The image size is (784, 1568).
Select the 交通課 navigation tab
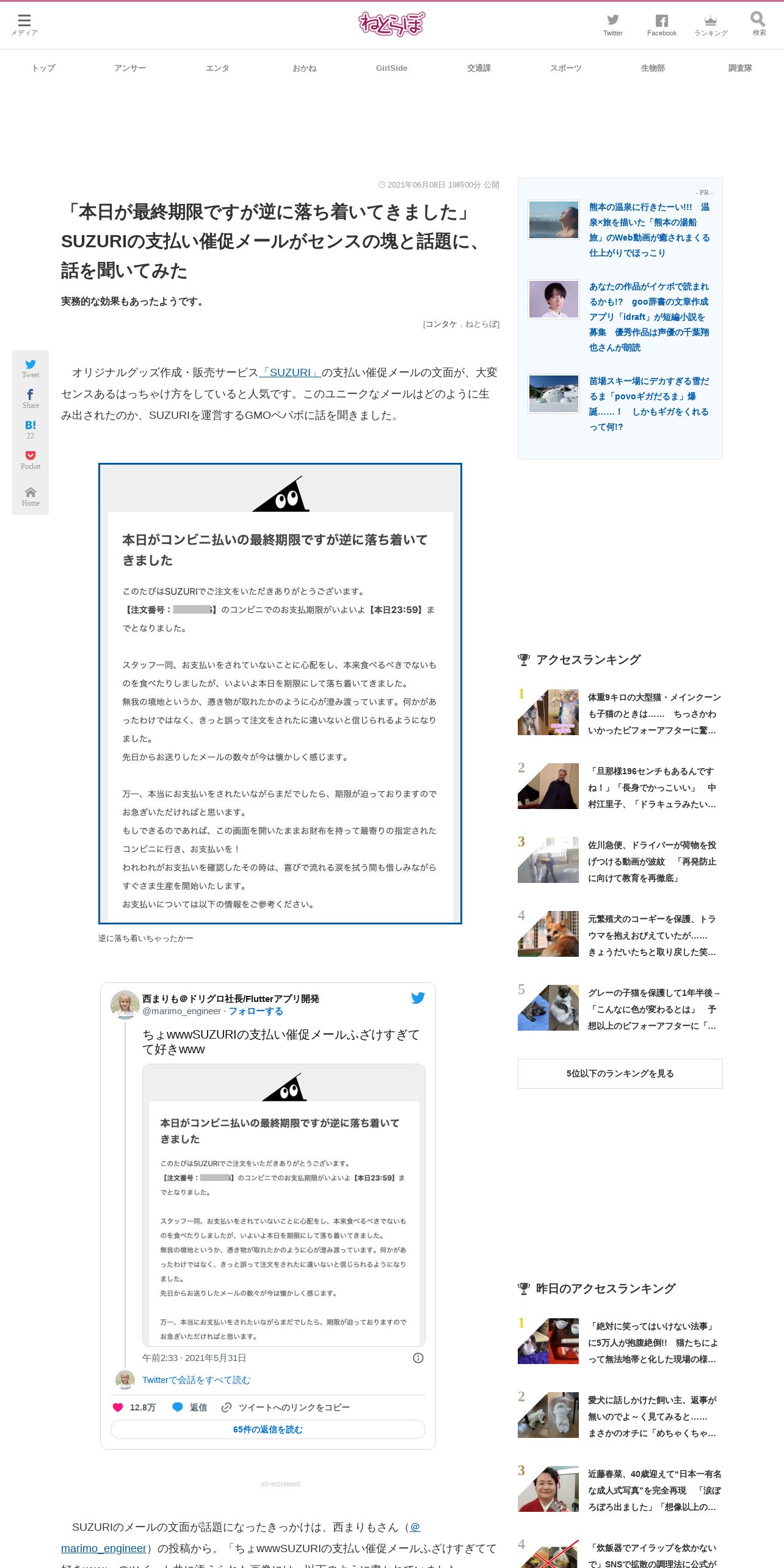(479, 68)
